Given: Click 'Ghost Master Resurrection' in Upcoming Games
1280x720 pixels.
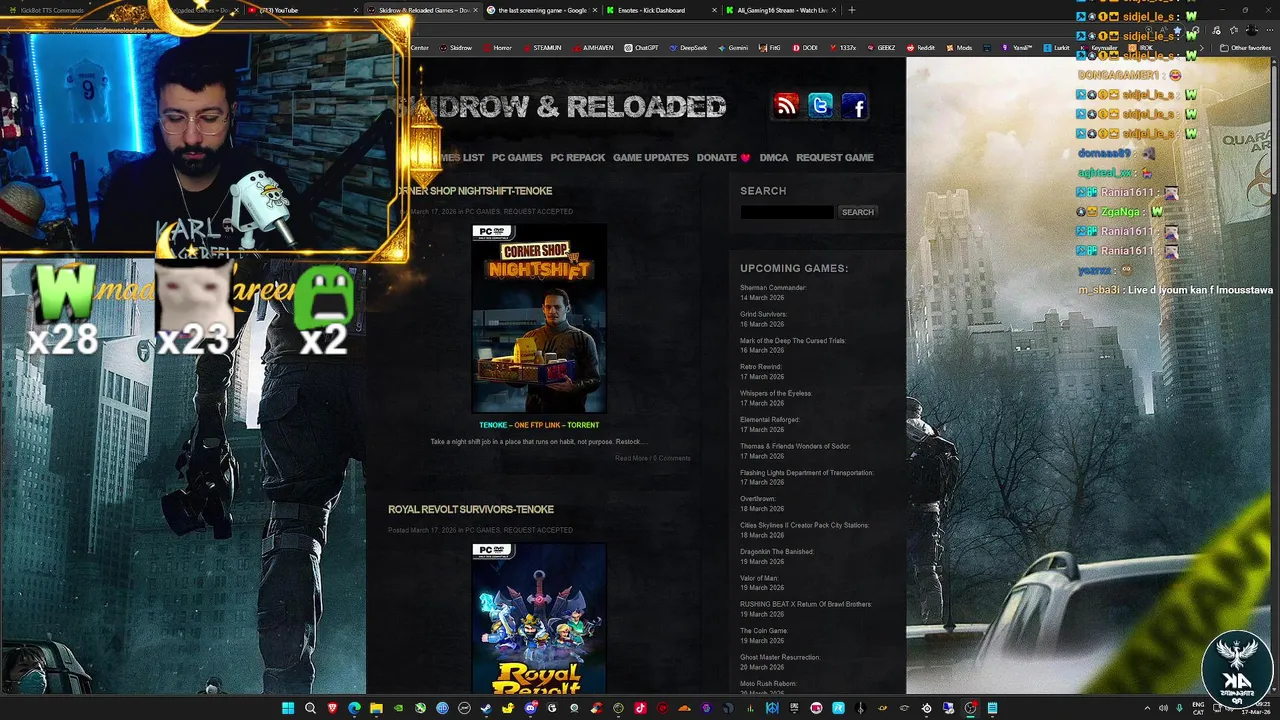Looking at the screenshot, I should [x=780, y=657].
